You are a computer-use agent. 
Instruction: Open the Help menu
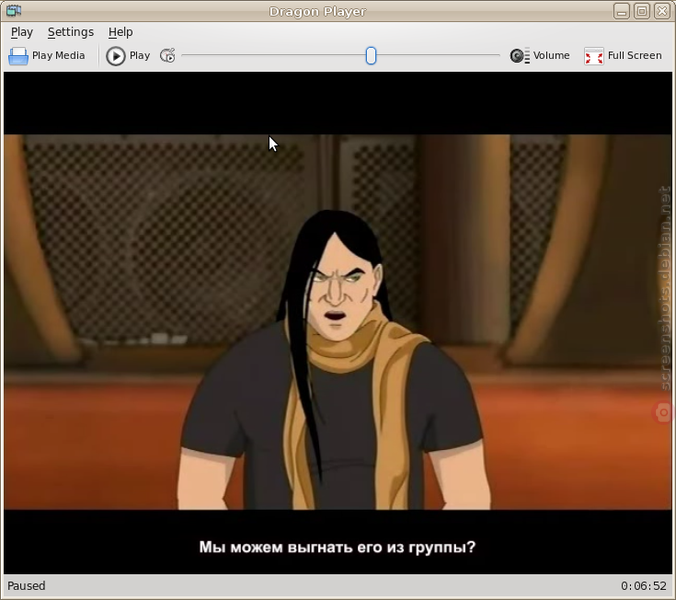pos(120,32)
